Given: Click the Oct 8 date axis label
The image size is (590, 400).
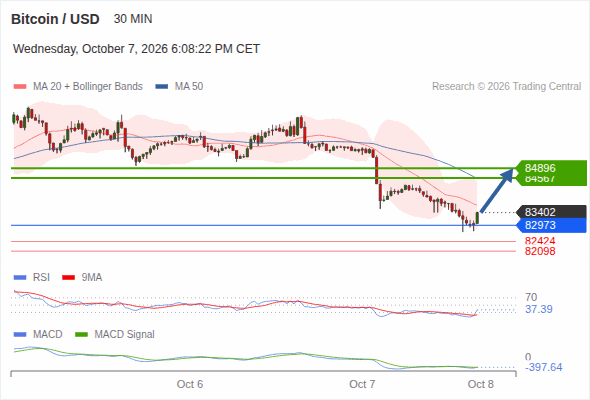Looking at the screenshot, I should click(481, 384).
